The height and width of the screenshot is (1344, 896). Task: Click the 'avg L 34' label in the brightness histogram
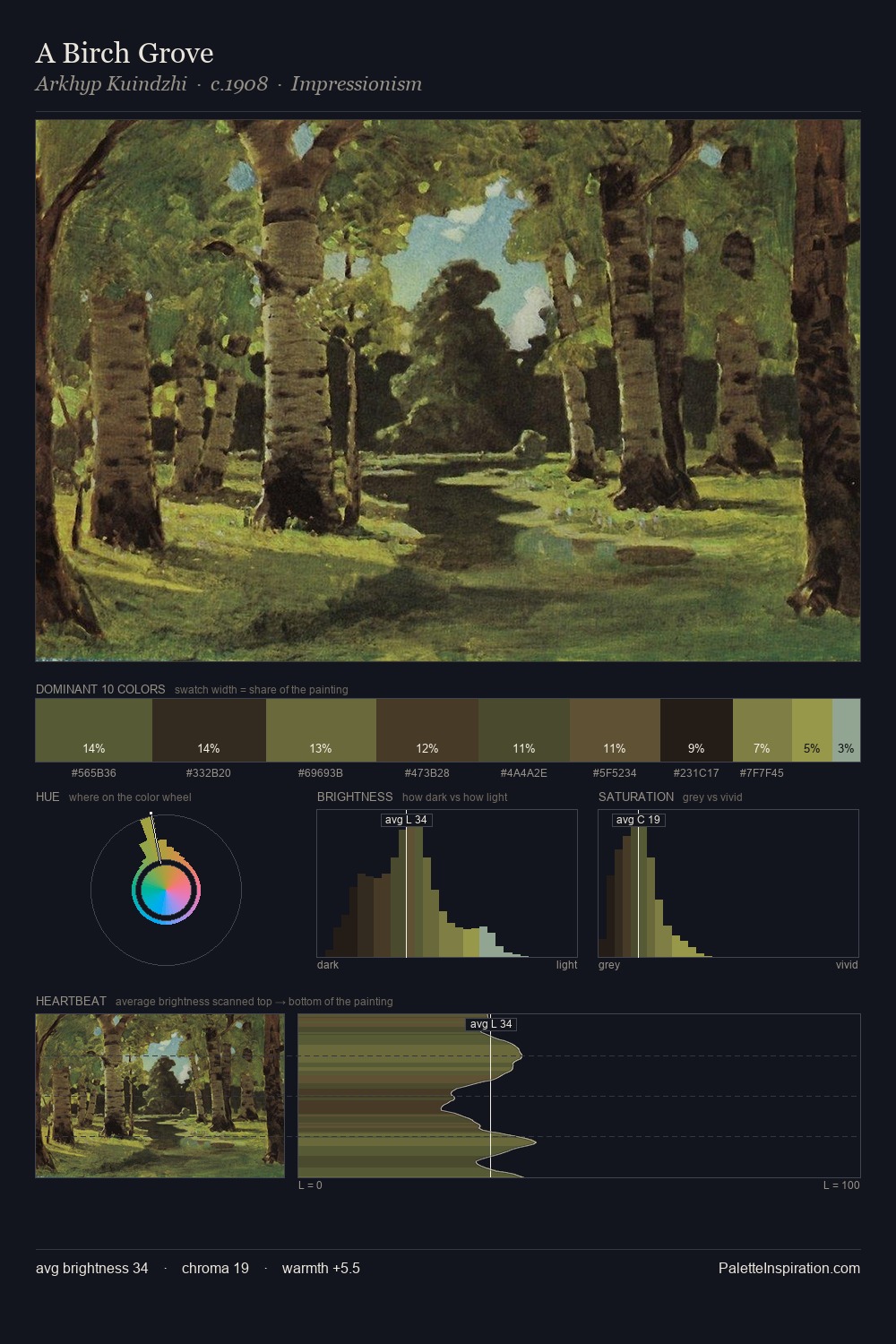pos(407,820)
